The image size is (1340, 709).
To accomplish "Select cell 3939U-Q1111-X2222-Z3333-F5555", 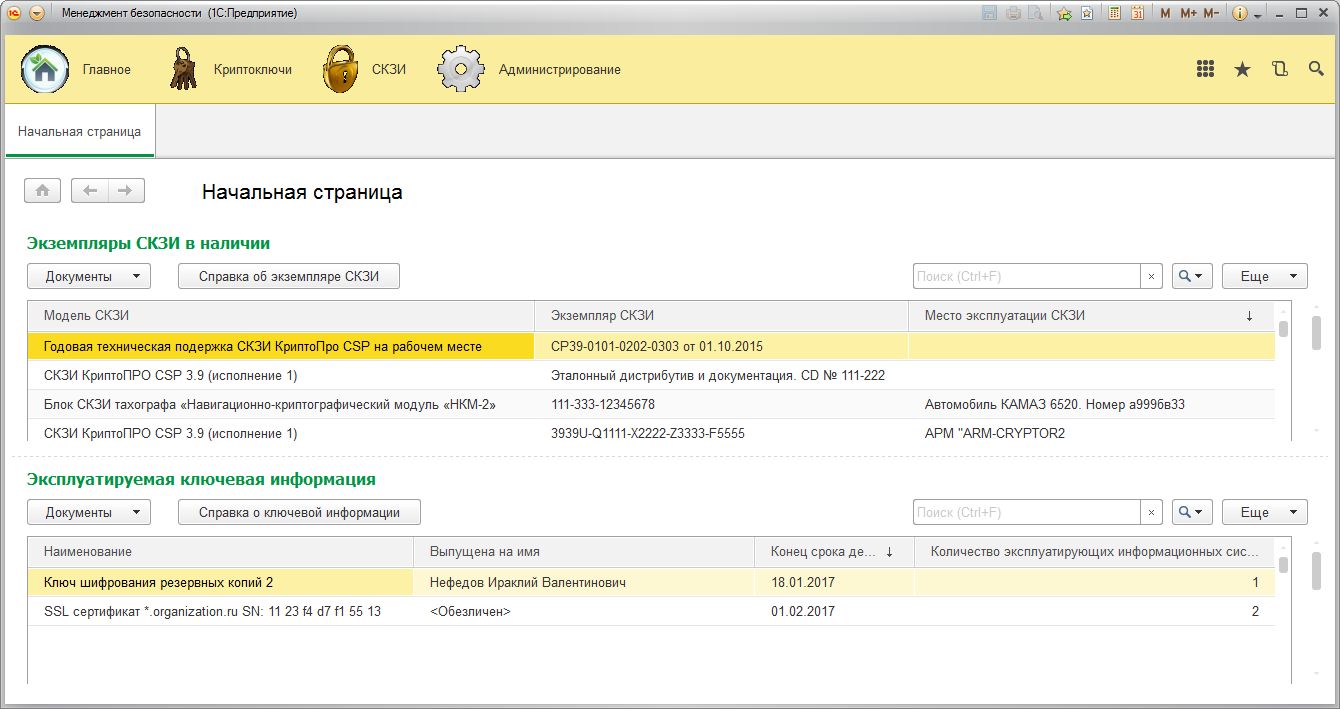I will pyautogui.click(x=722, y=432).
